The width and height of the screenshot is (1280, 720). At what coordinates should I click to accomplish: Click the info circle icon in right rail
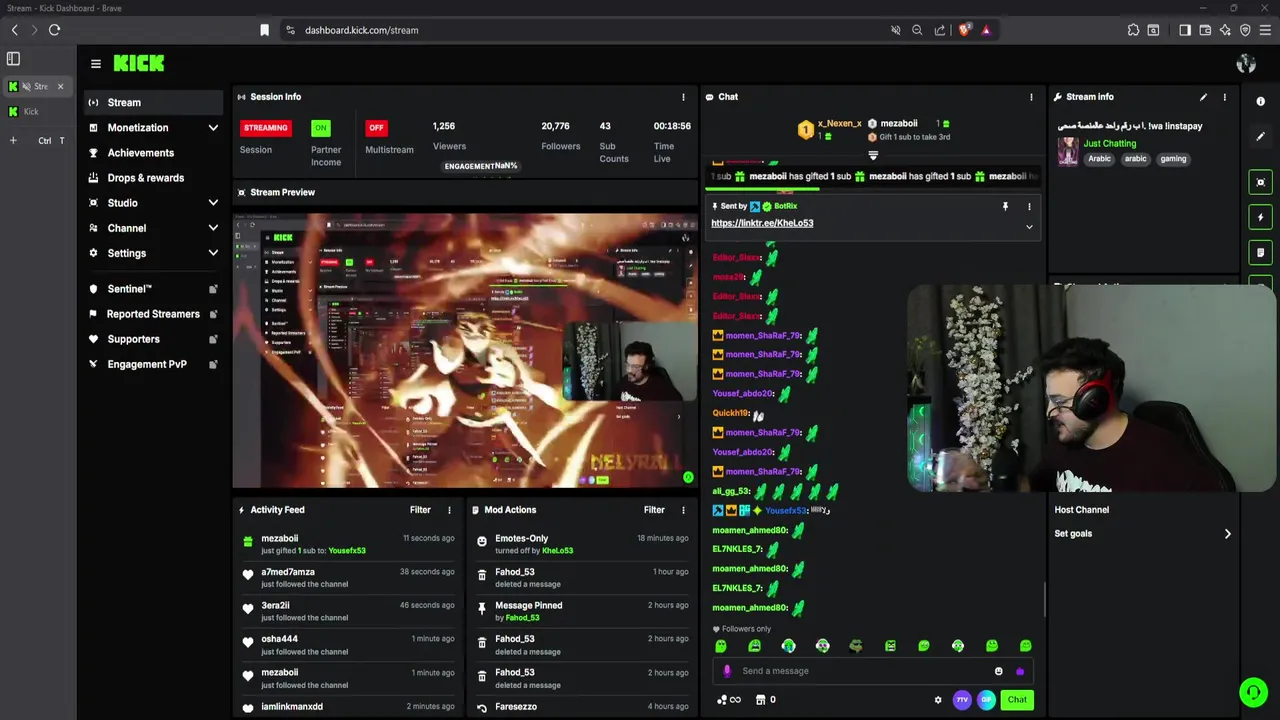pyautogui.click(x=1260, y=102)
